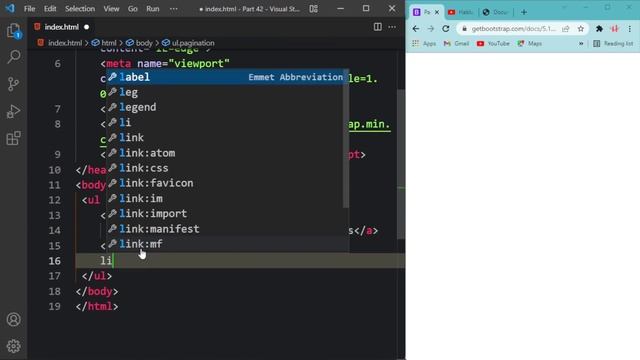Choose li suggestion
The image size is (640, 360).
227,122
